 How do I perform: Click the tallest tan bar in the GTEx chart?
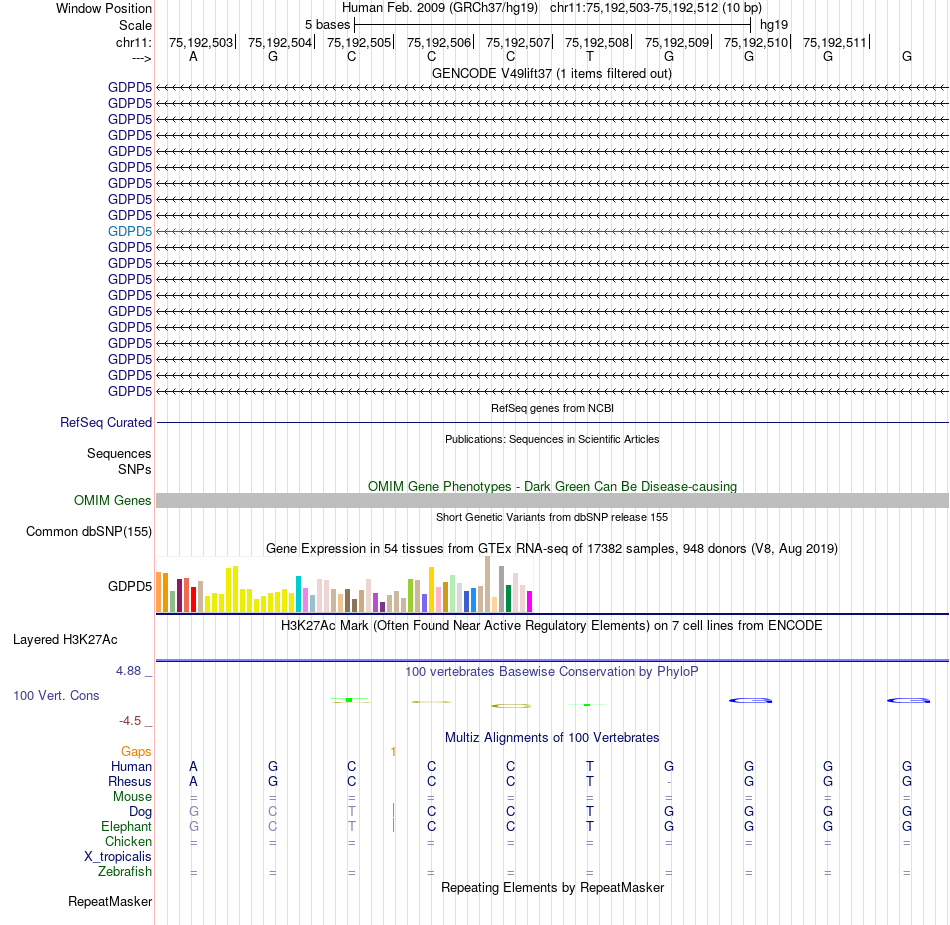[x=488, y=584]
